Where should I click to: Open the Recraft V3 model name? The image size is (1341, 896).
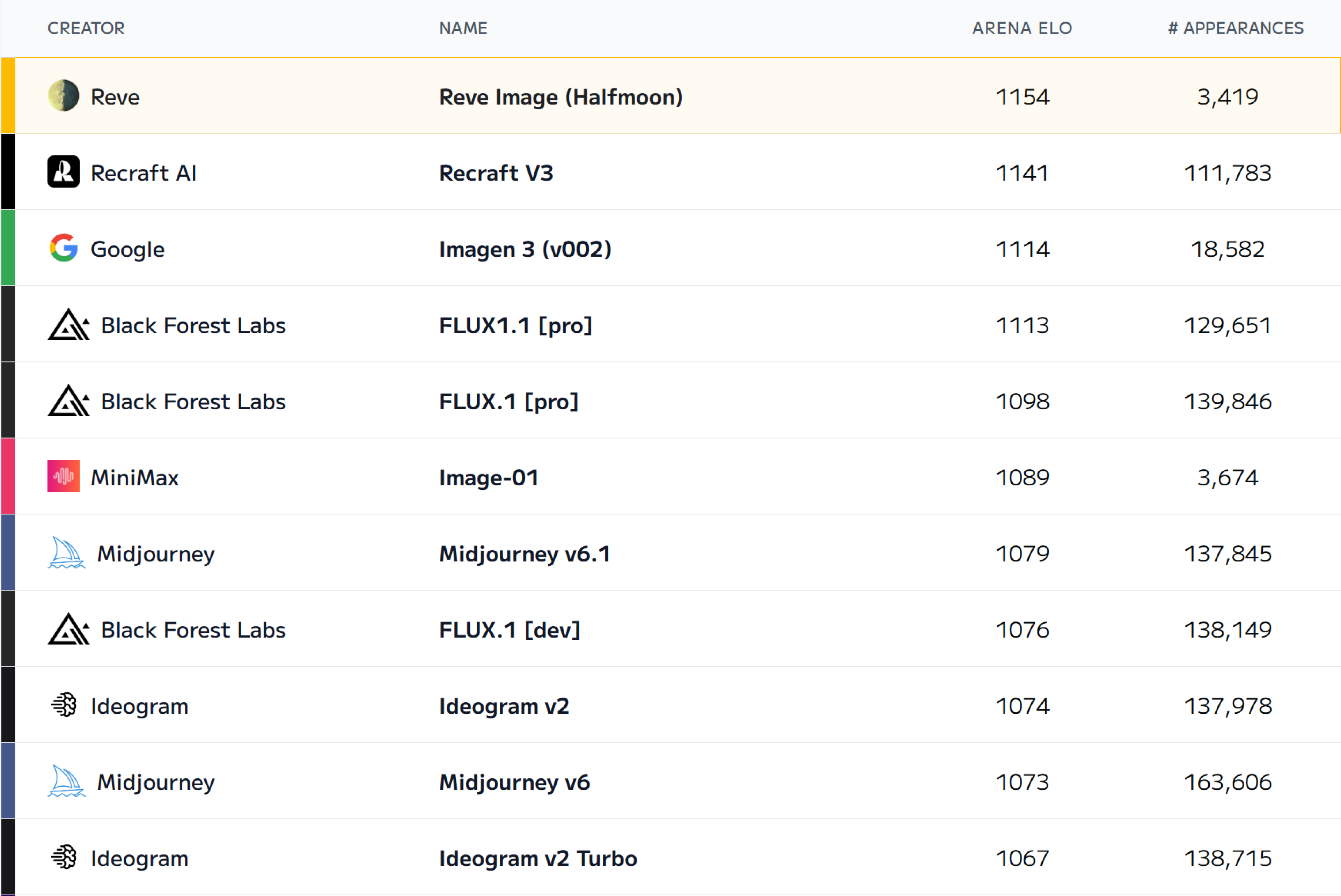click(496, 172)
